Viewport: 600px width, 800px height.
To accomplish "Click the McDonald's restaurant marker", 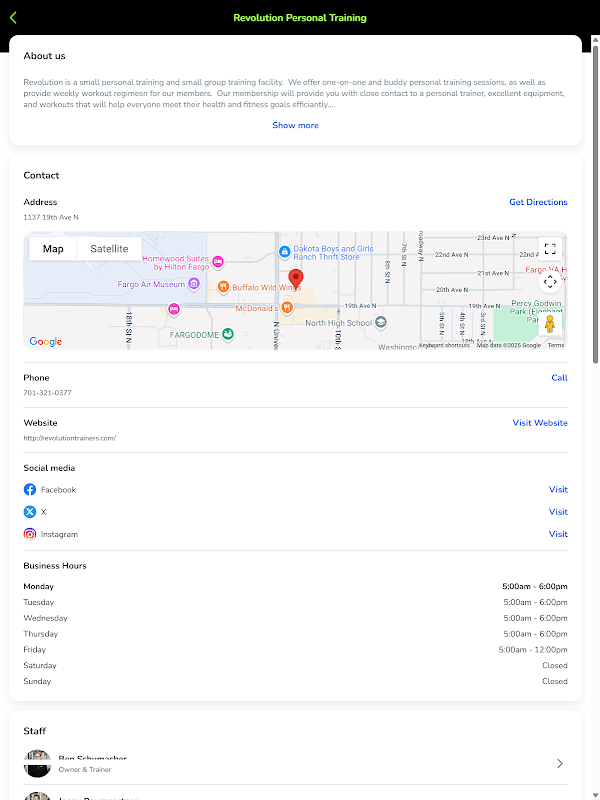I will tap(287, 308).
